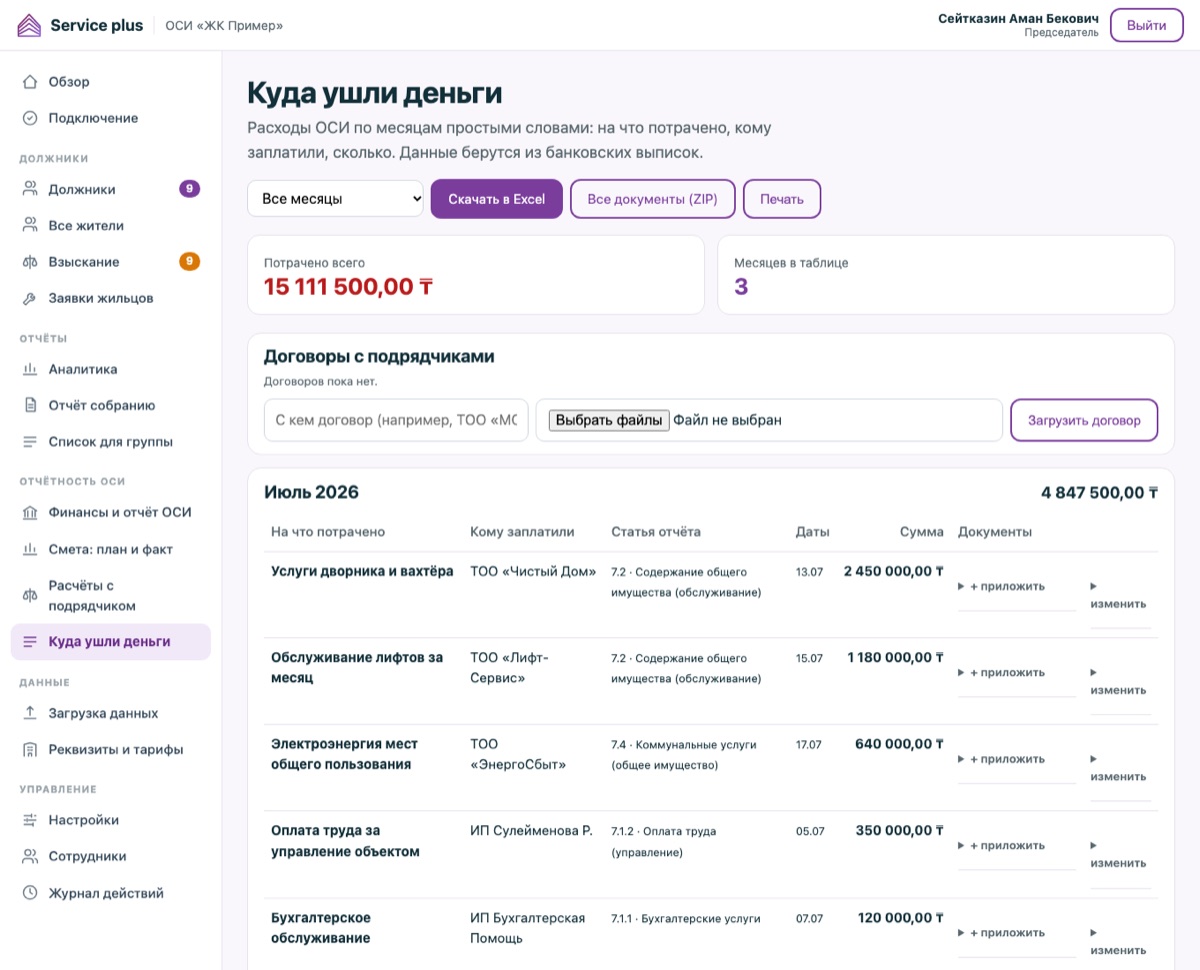Click the Загрузить договор button
The image size is (1200, 970).
pos(1084,420)
